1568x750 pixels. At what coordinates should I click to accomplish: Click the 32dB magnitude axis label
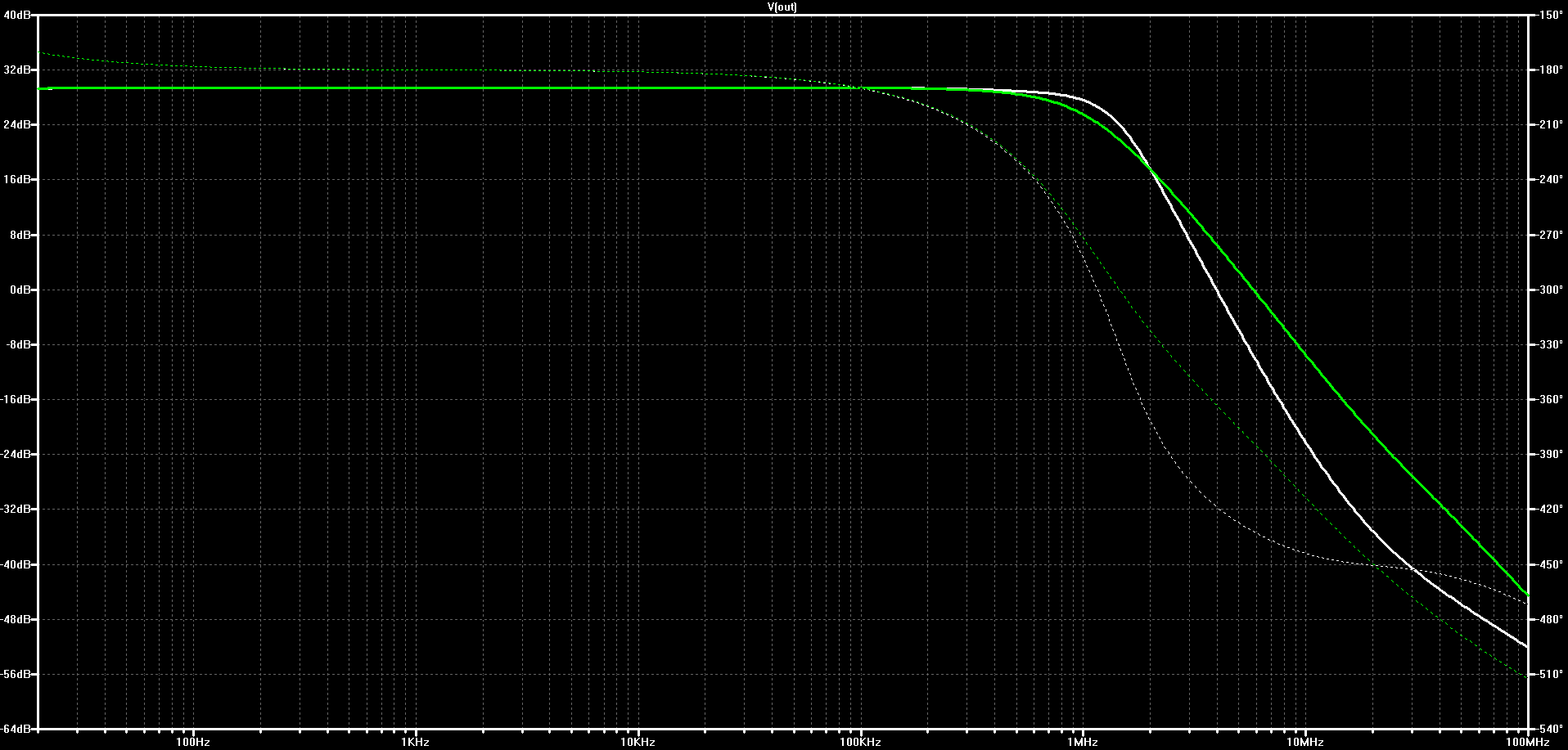[x=17, y=70]
